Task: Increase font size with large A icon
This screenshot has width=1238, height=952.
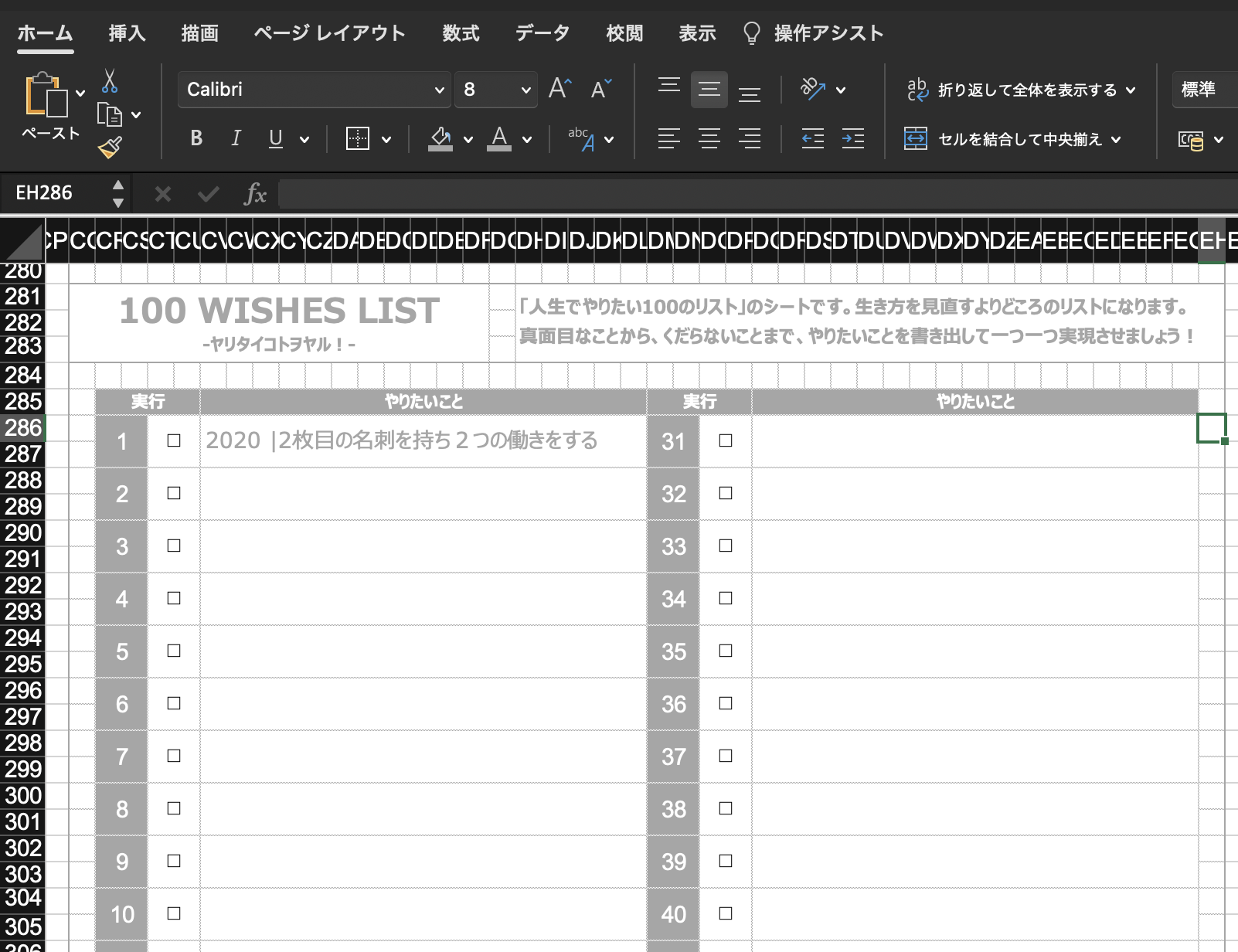Action: click(x=559, y=89)
